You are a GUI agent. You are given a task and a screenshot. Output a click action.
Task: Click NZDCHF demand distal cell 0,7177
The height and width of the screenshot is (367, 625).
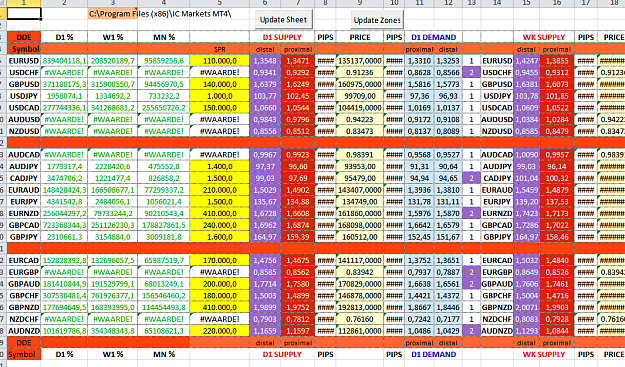[x=448, y=319]
